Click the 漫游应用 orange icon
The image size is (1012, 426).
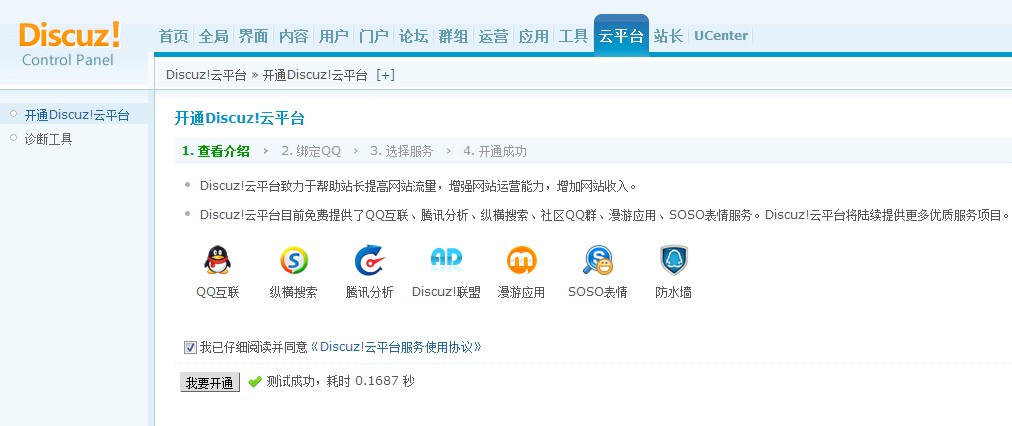point(521,260)
